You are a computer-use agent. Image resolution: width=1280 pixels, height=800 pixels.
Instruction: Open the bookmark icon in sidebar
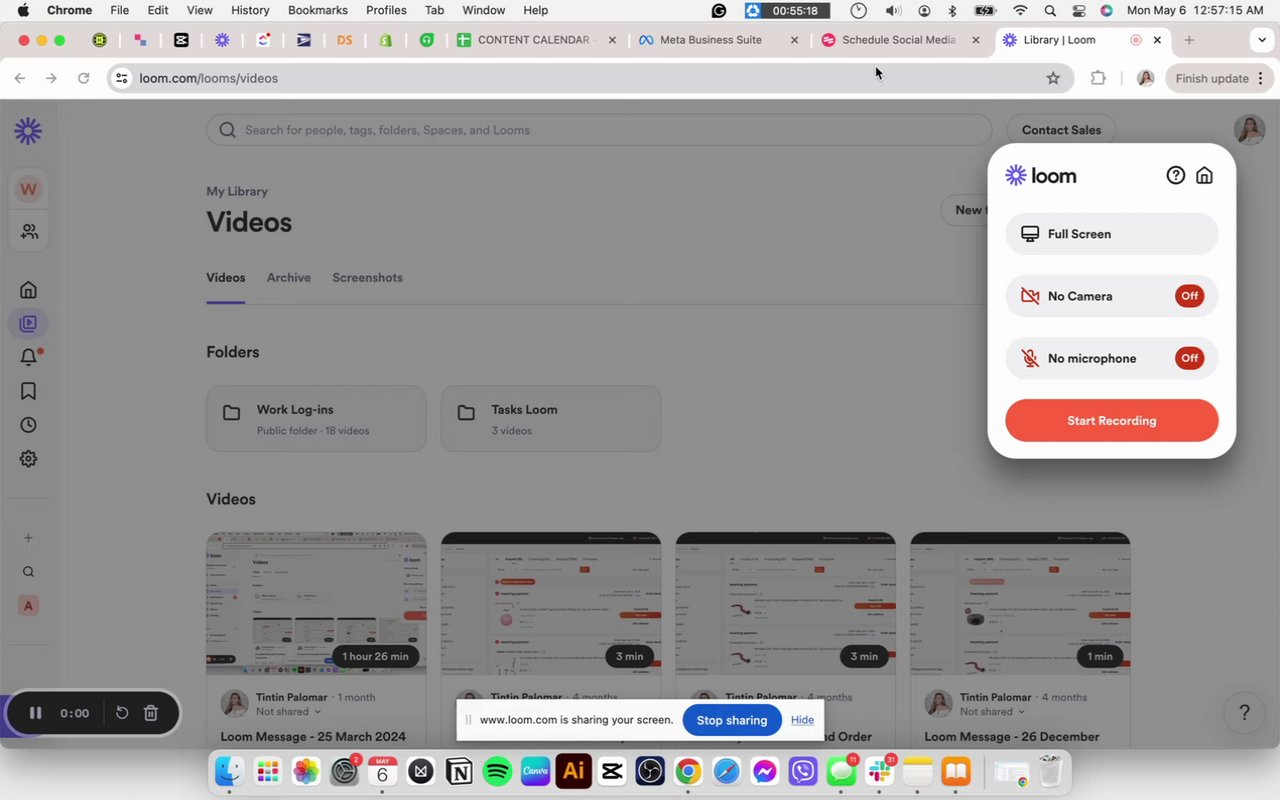[x=28, y=391]
